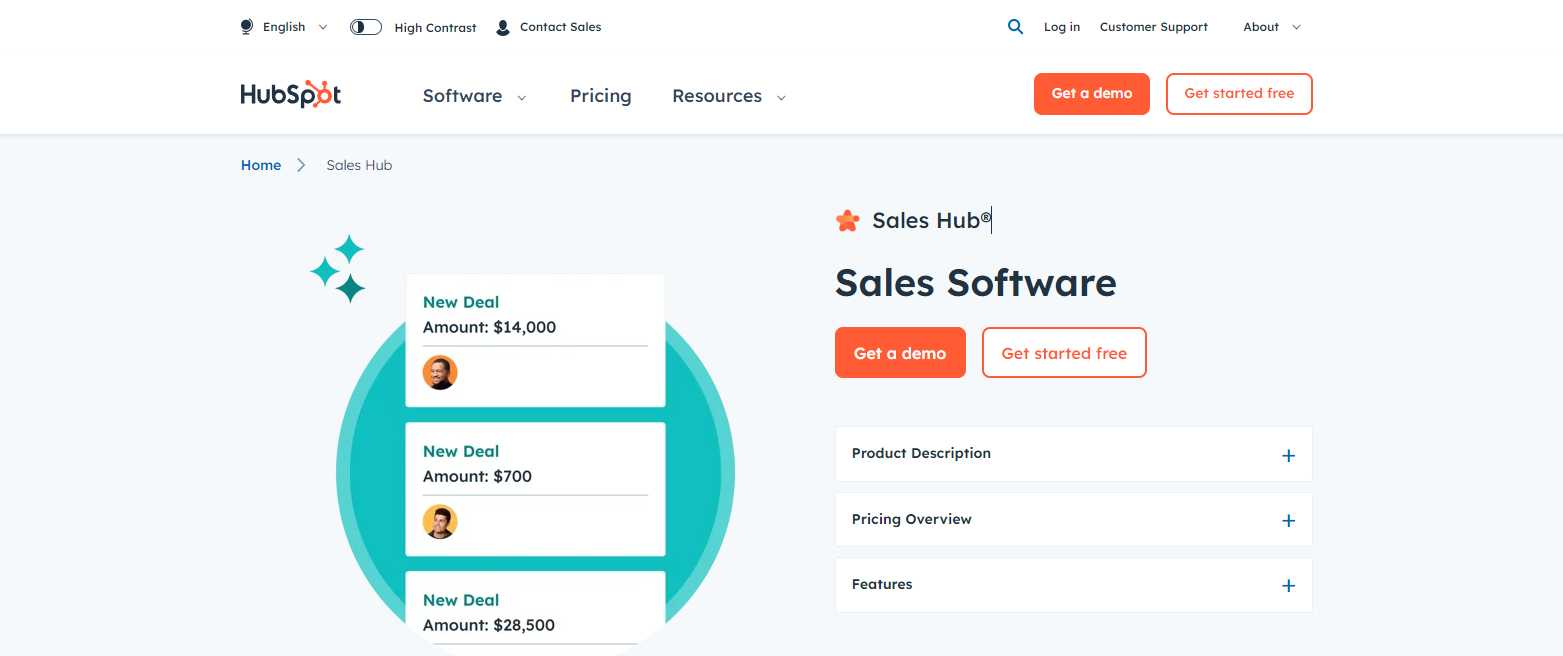Click Get a demo below Sales Software

900,353
